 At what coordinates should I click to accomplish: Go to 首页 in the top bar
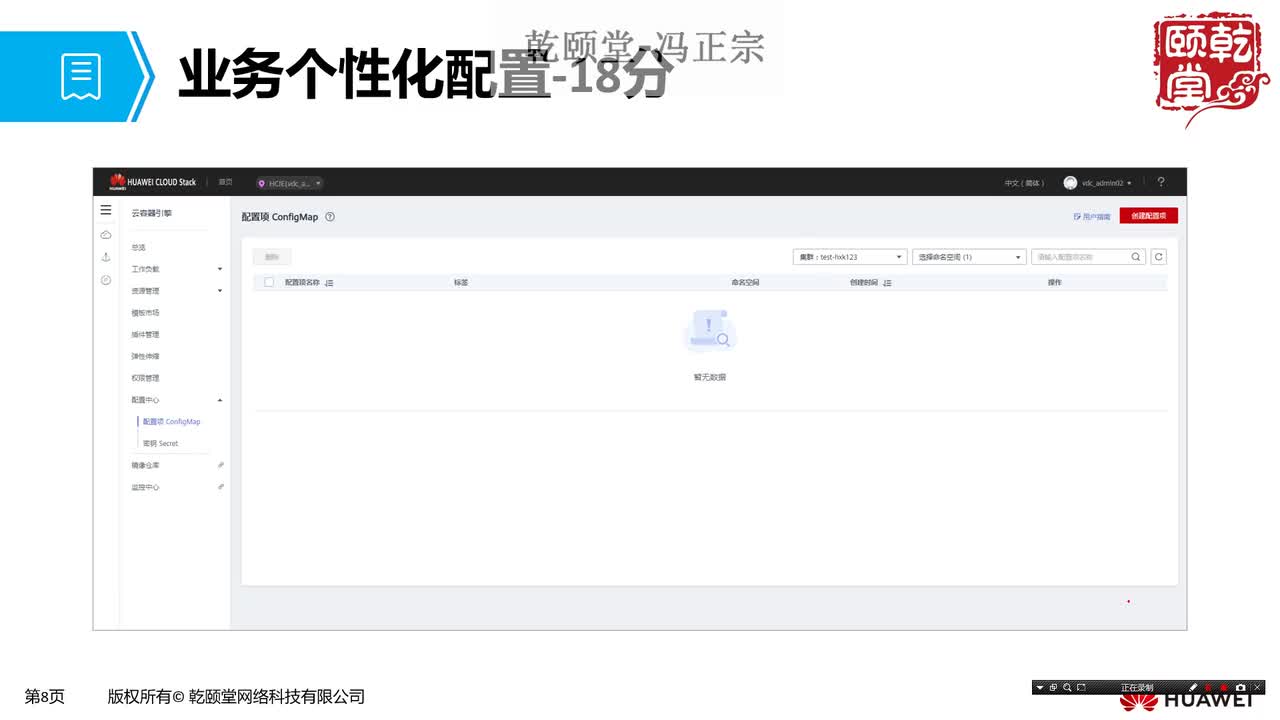coord(225,182)
